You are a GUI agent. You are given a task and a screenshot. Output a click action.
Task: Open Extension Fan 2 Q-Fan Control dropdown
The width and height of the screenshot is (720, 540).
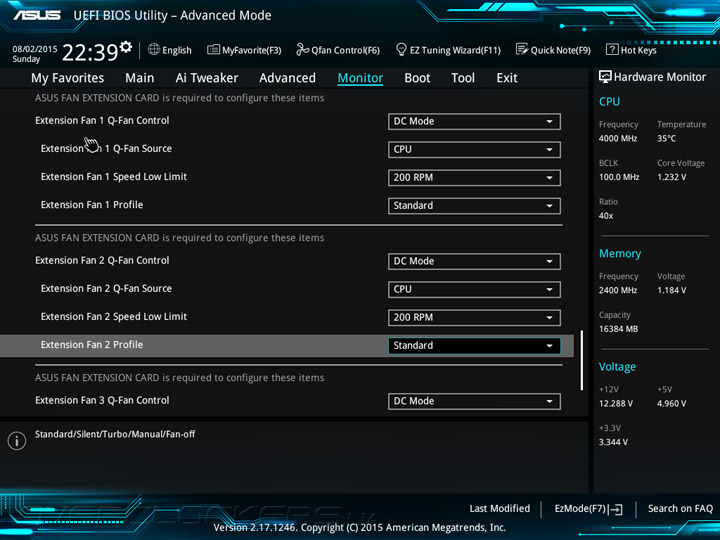pyautogui.click(x=474, y=261)
